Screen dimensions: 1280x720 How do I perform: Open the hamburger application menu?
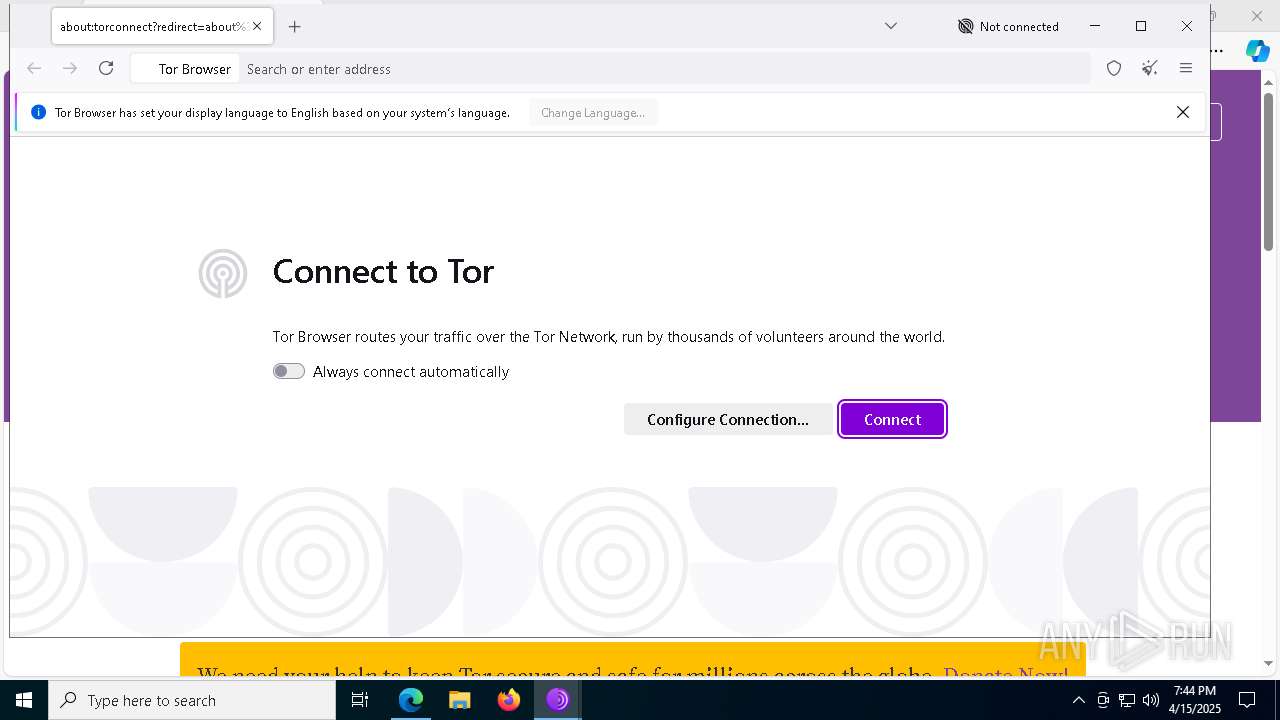pyautogui.click(x=1186, y=68)
